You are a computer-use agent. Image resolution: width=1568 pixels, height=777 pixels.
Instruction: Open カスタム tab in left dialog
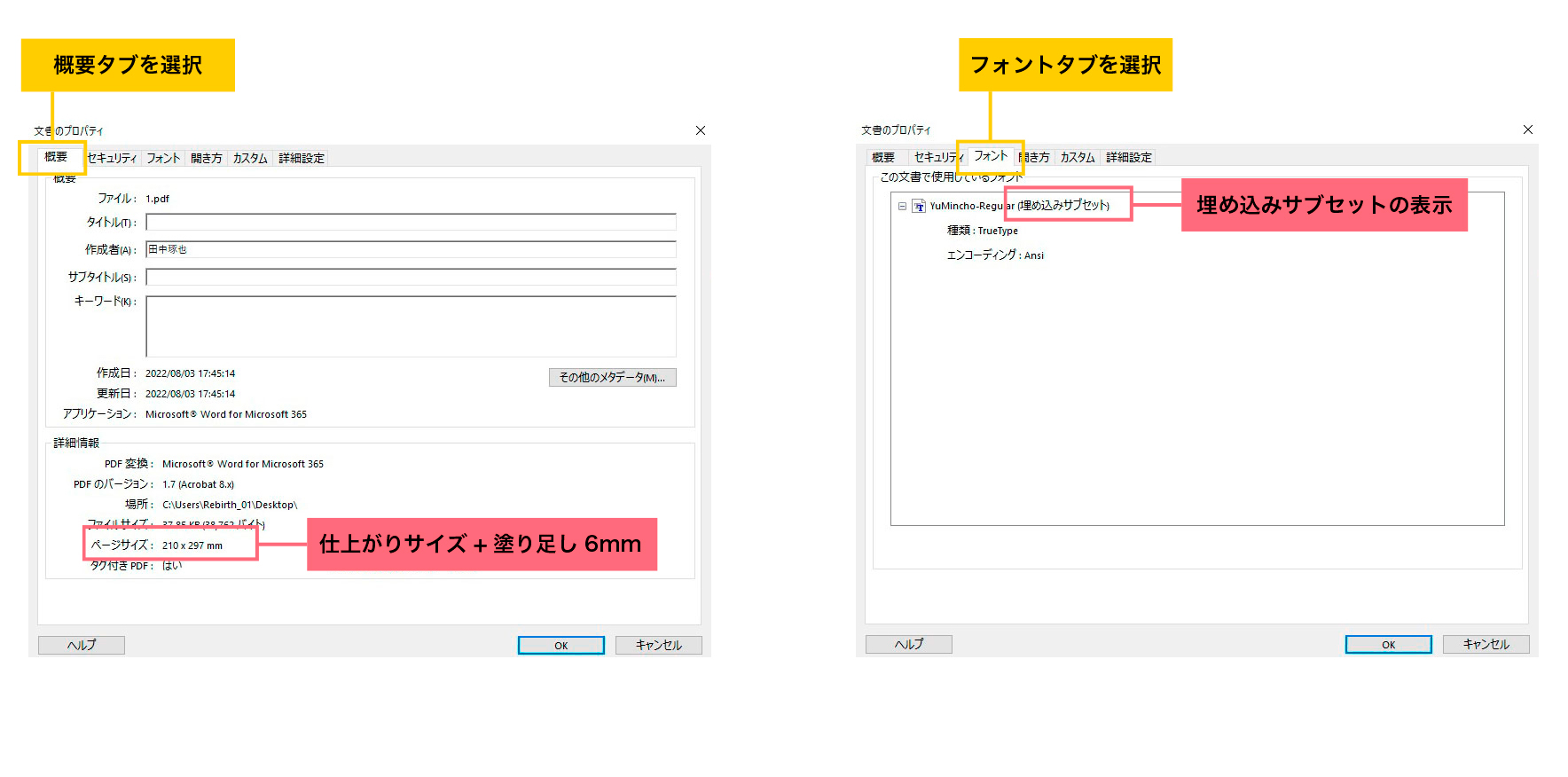(250, 158)
